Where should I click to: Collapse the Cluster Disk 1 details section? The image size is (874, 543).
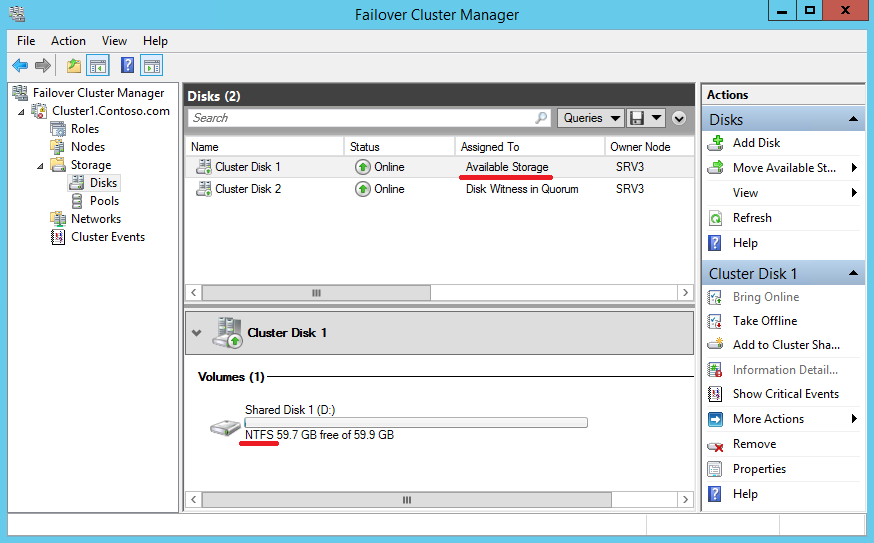(197, 333)
